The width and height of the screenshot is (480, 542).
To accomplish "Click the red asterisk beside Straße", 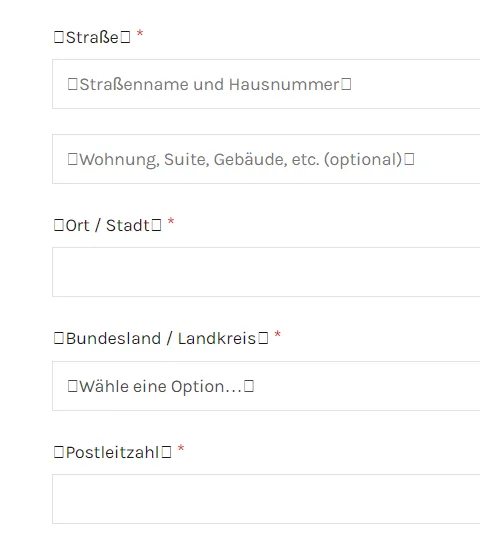I will click(140, 34).
